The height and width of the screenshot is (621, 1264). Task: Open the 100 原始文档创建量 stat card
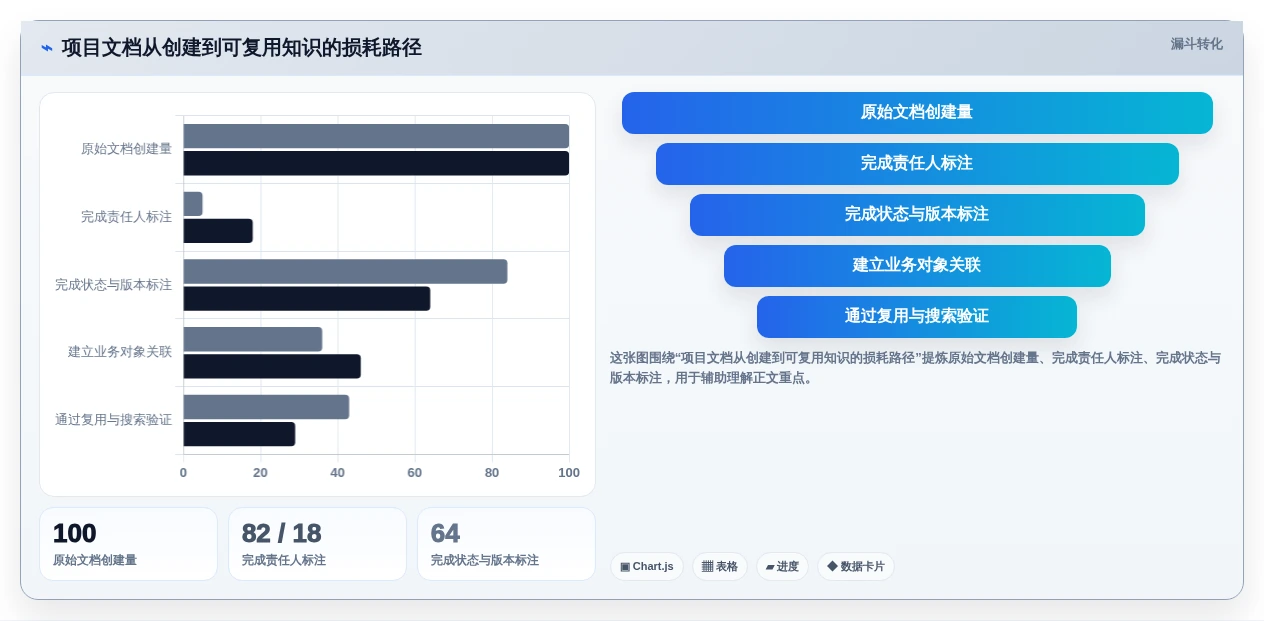(128, 544)
